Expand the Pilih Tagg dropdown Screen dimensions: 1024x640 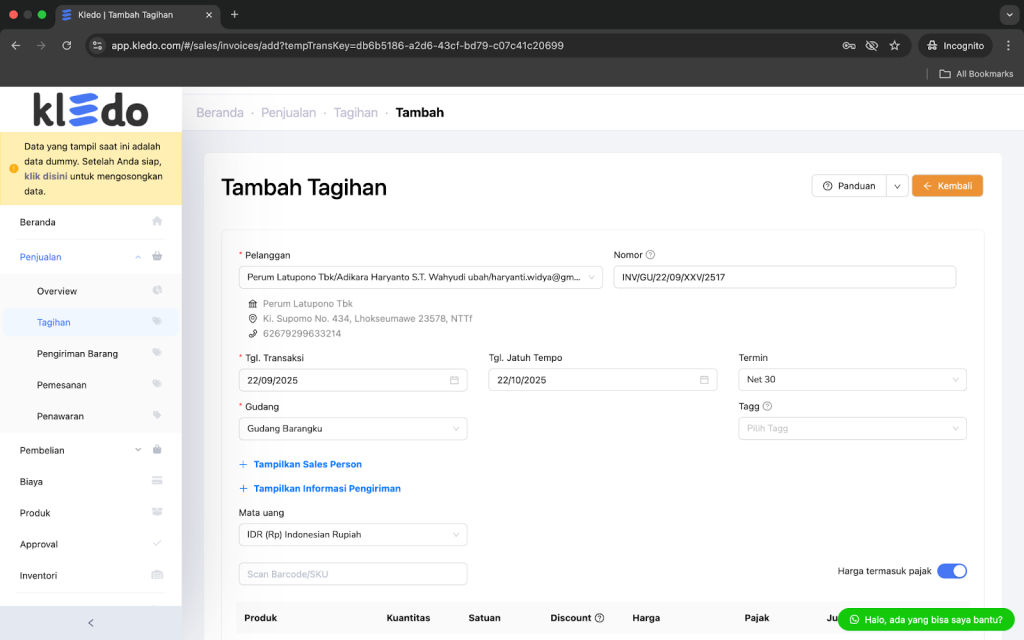(852, 429)
